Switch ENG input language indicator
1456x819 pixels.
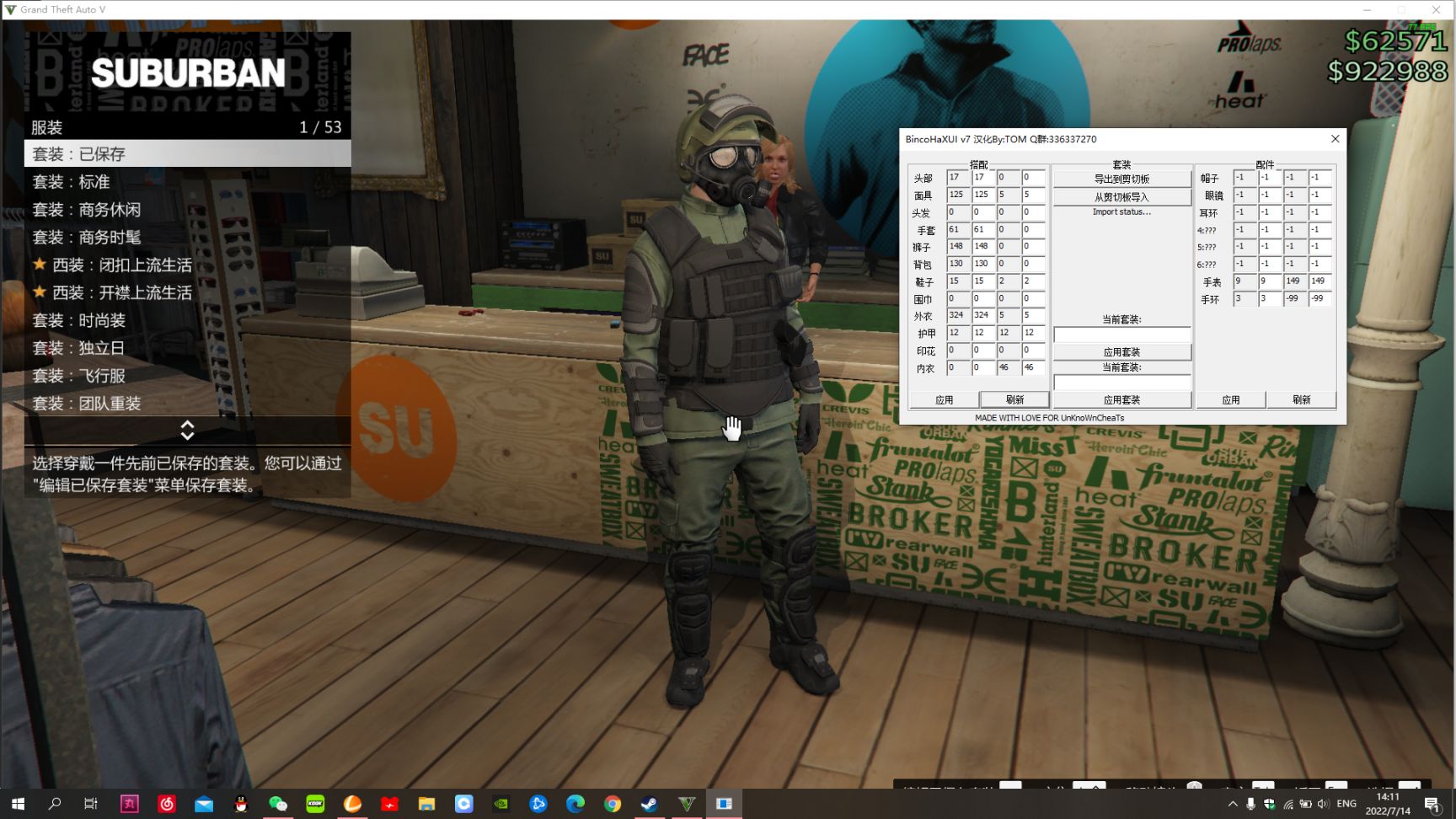[1346, 804]
